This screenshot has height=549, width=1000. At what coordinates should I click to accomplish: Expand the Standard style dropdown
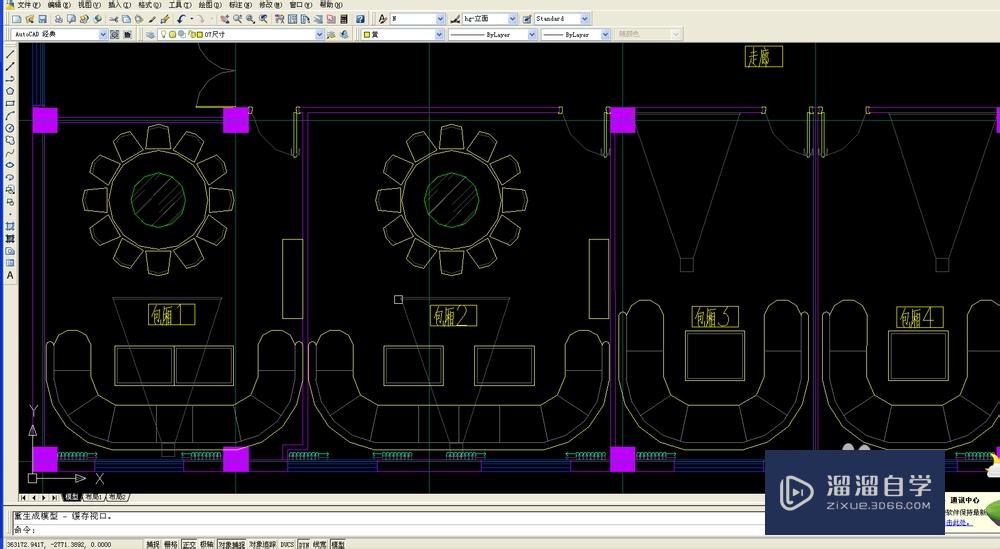(x=585, y=19)
